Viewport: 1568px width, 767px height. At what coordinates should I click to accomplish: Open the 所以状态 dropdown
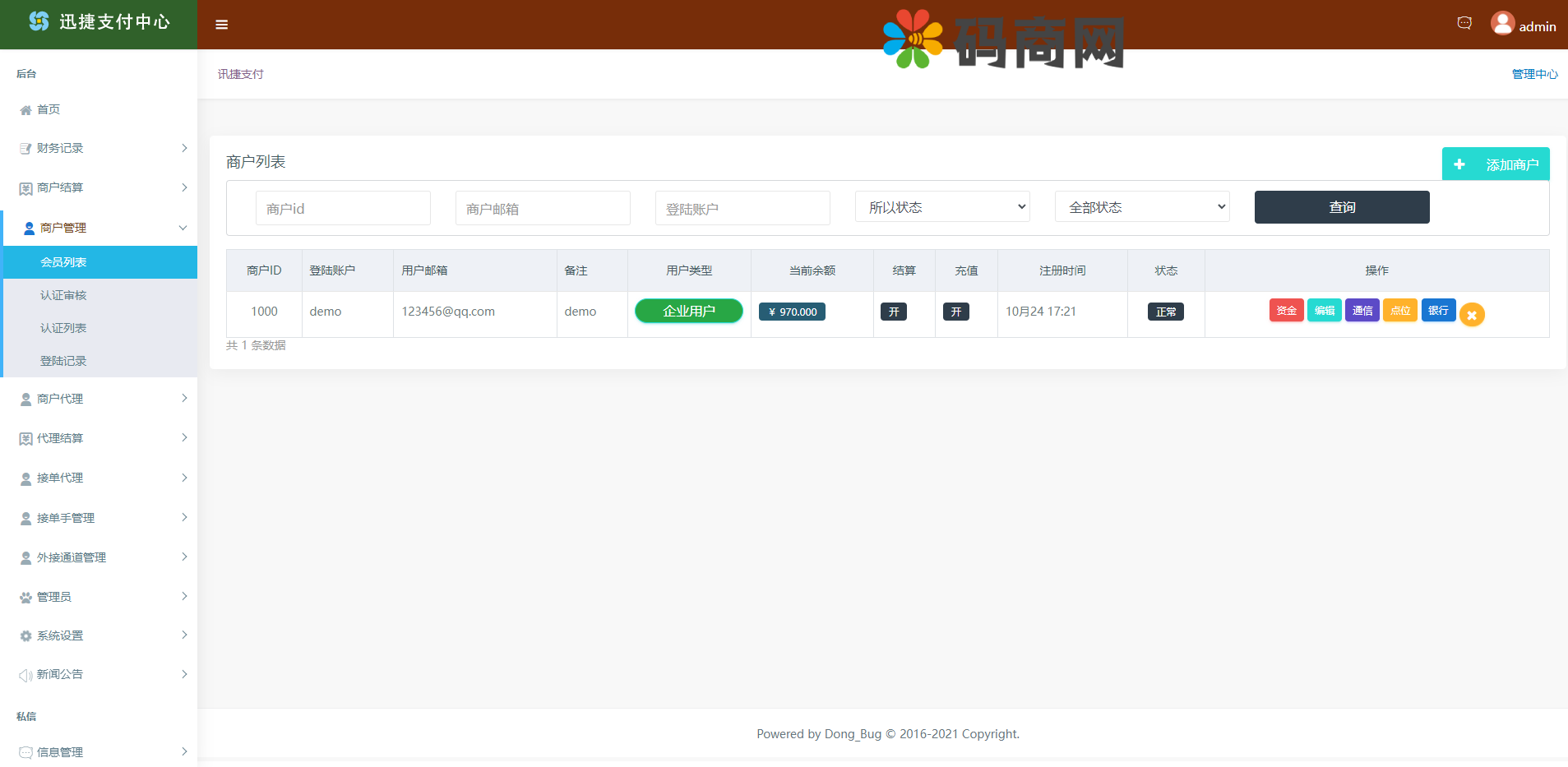point(942,207)
